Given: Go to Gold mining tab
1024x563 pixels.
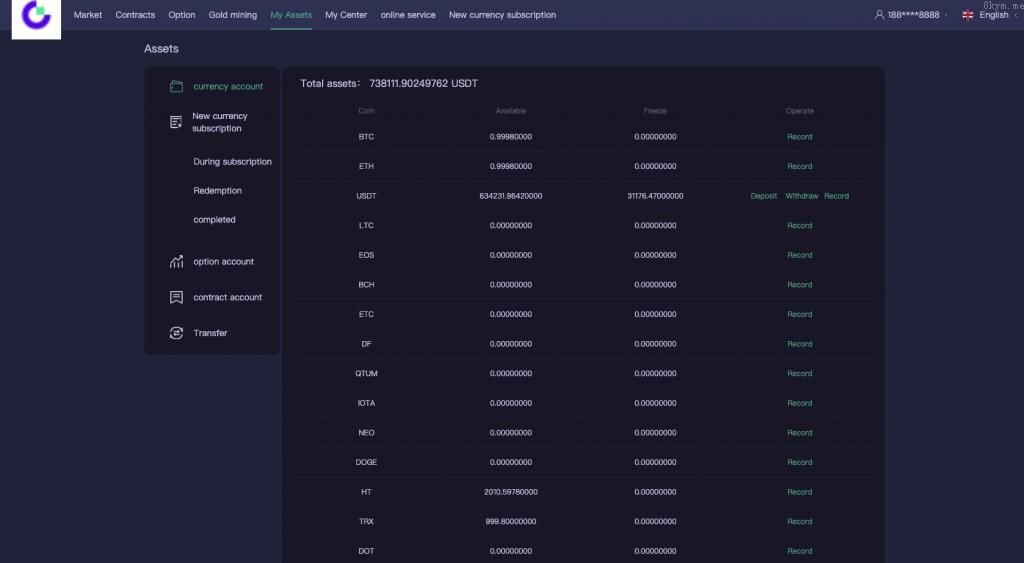Looking at the screenshot, I should (x=233, y=15).
